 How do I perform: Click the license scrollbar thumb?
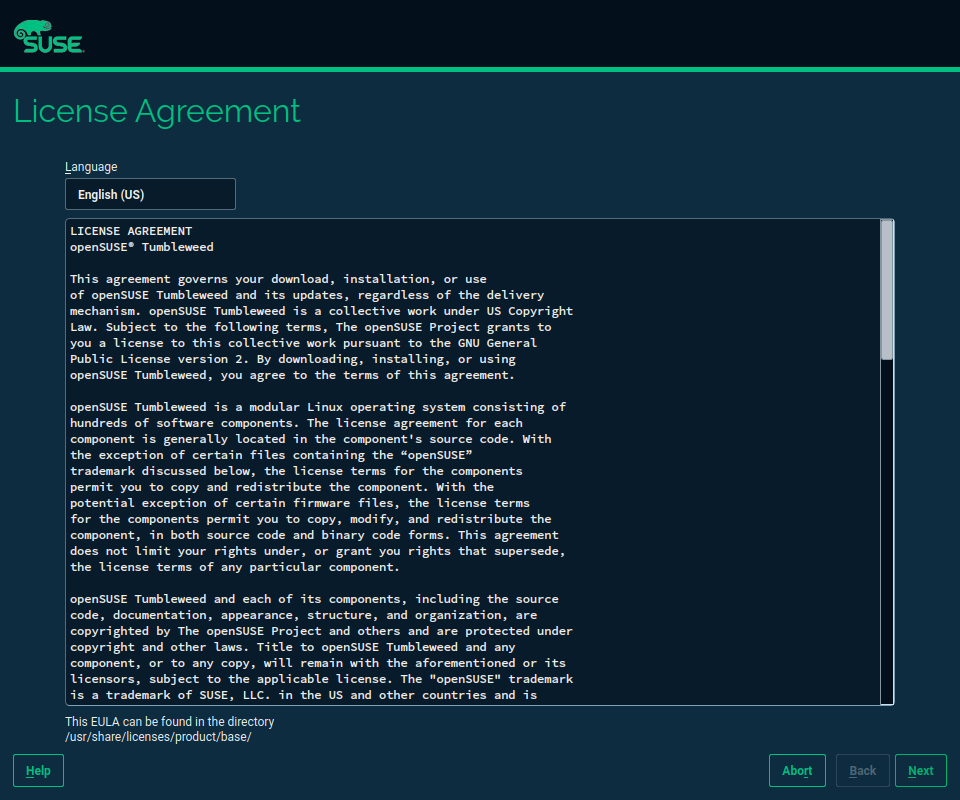886,290
